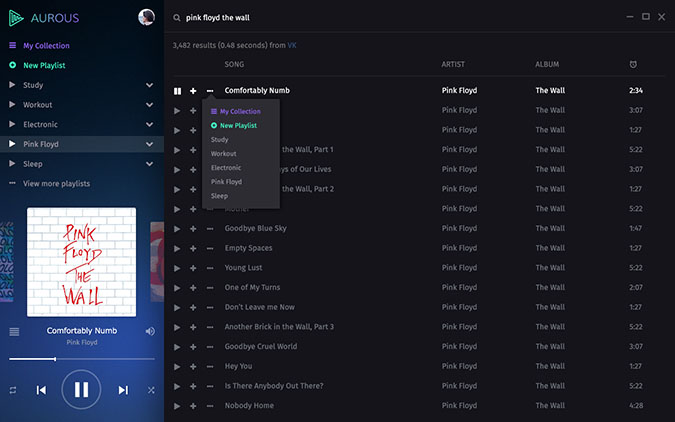Go back to the previous track

(x=41, y=390)
